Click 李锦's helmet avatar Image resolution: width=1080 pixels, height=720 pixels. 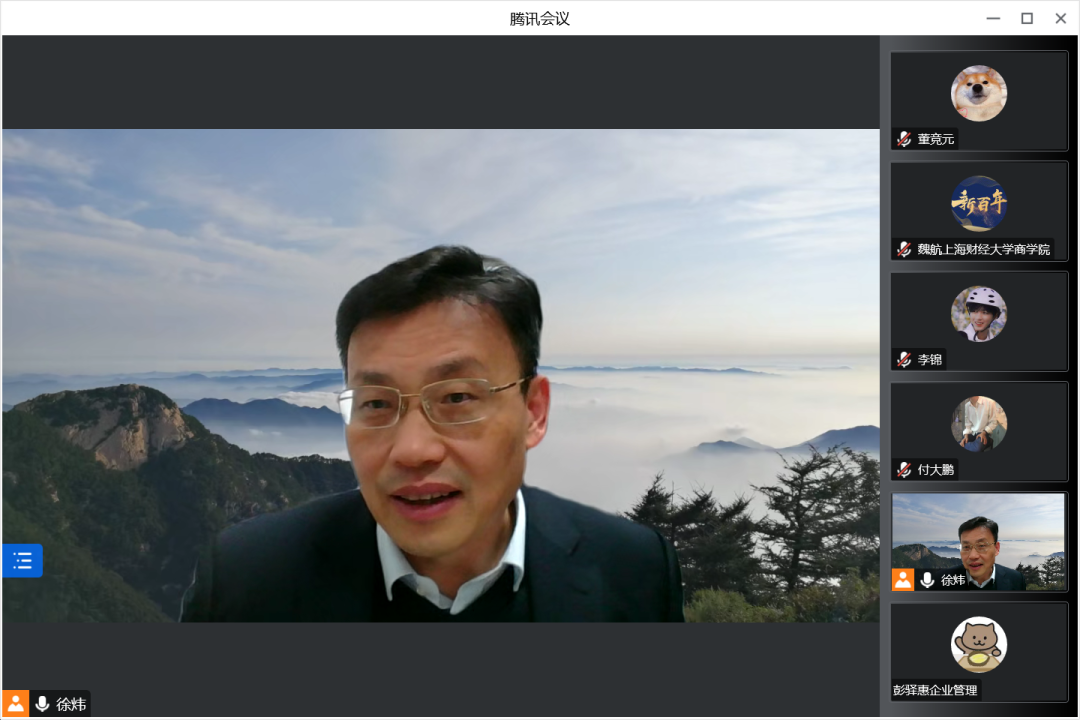pyautogui.click(x=979, y=313)
